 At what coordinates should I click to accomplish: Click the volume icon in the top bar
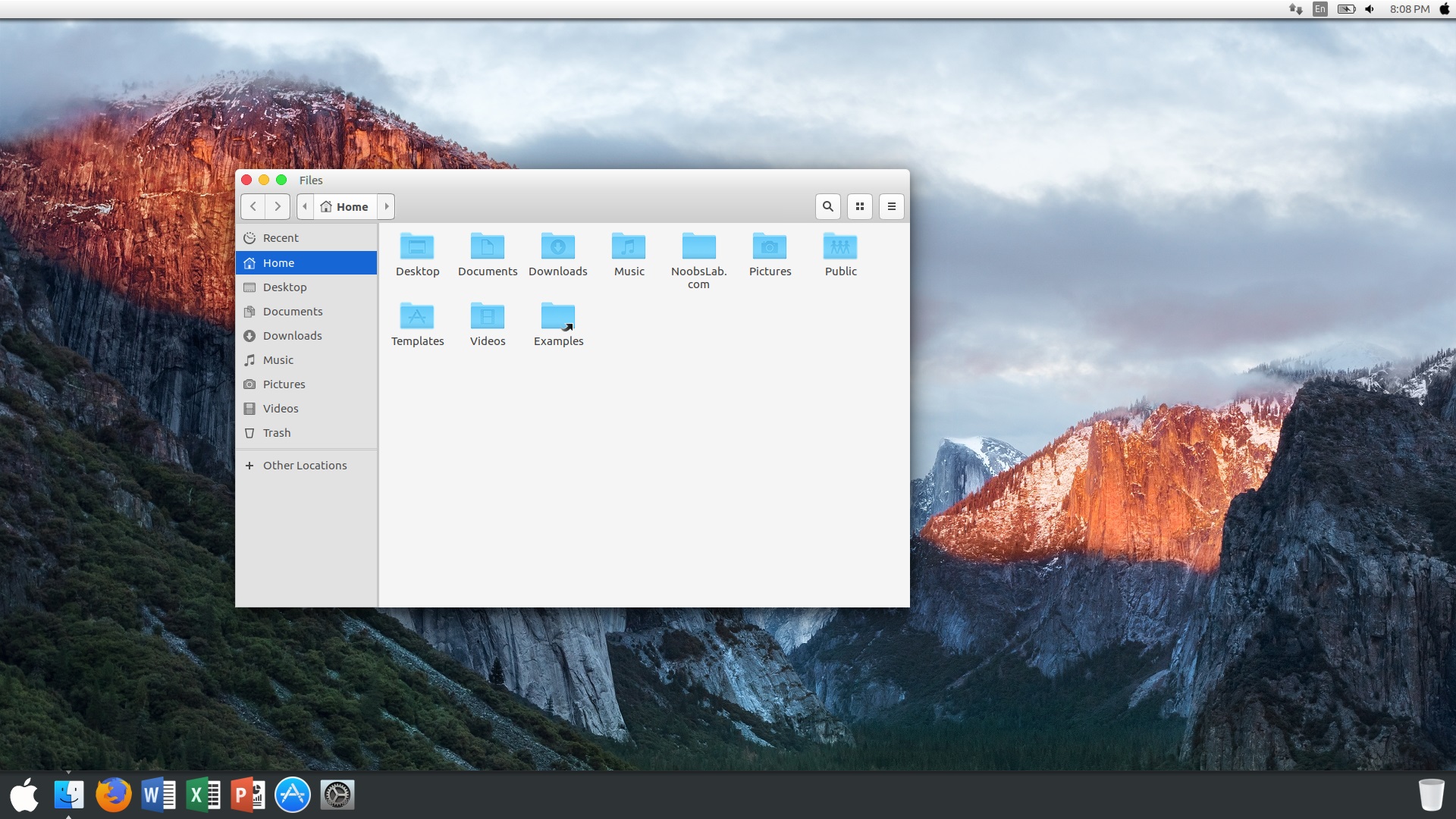1369,9
